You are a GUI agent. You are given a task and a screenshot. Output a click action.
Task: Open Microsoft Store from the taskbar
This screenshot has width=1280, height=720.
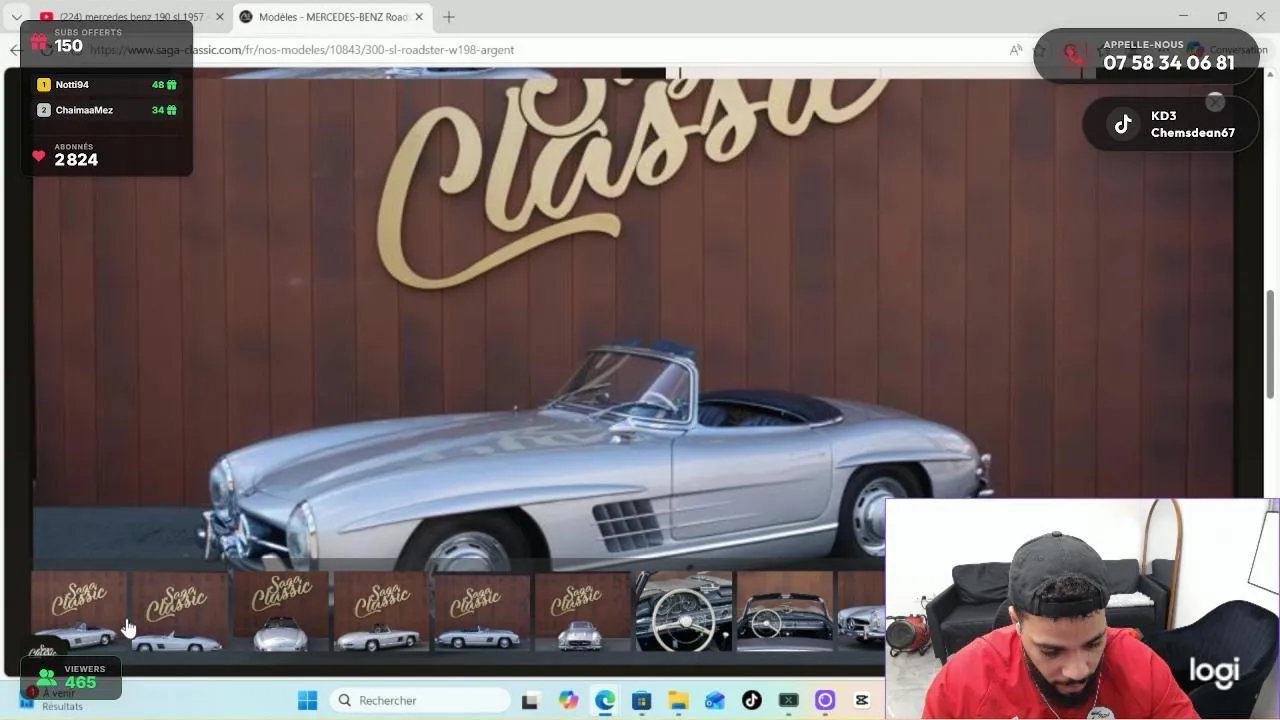(x=642, y=700)
